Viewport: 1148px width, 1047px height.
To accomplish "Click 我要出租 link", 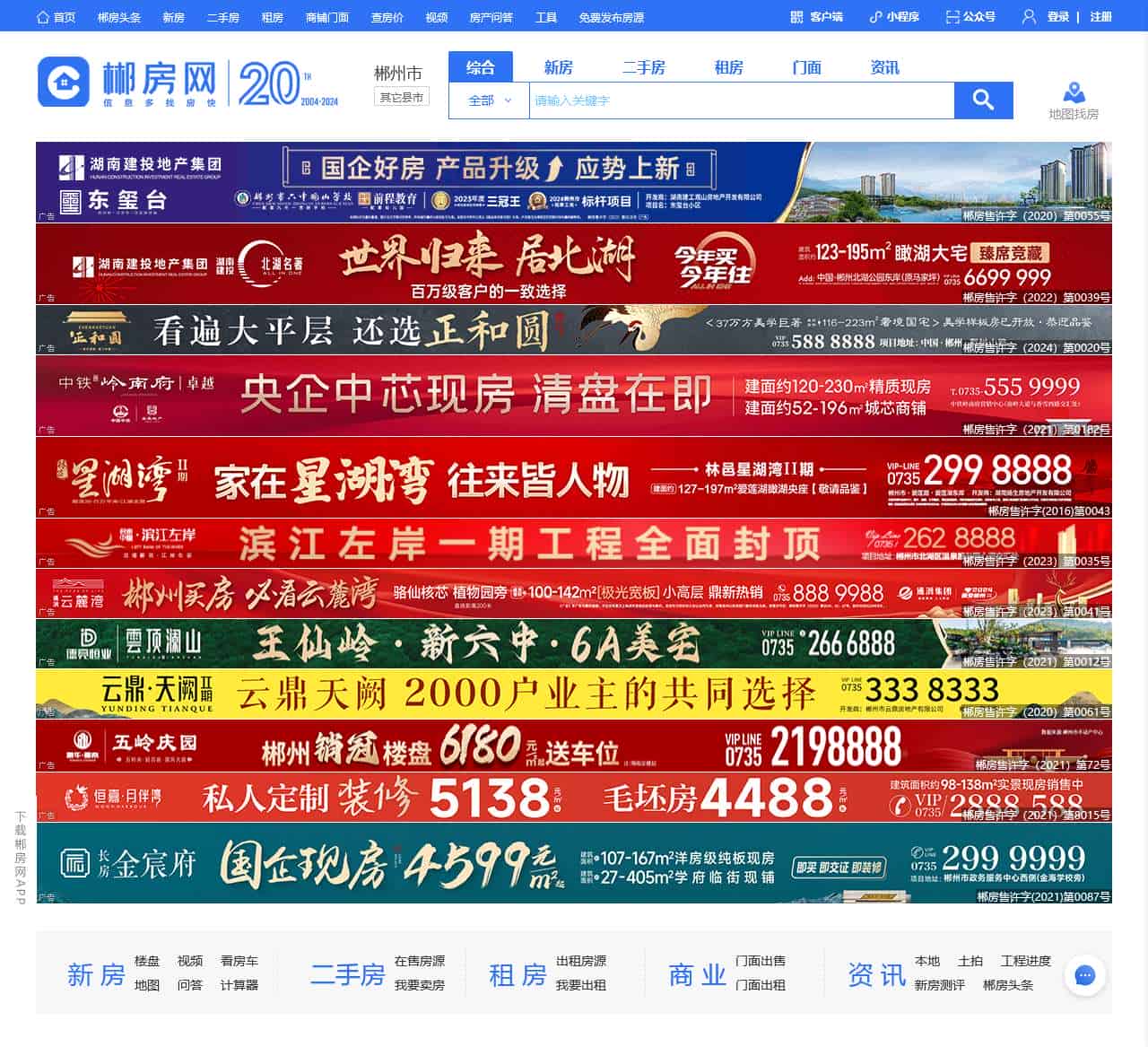I will pos(581,985).
